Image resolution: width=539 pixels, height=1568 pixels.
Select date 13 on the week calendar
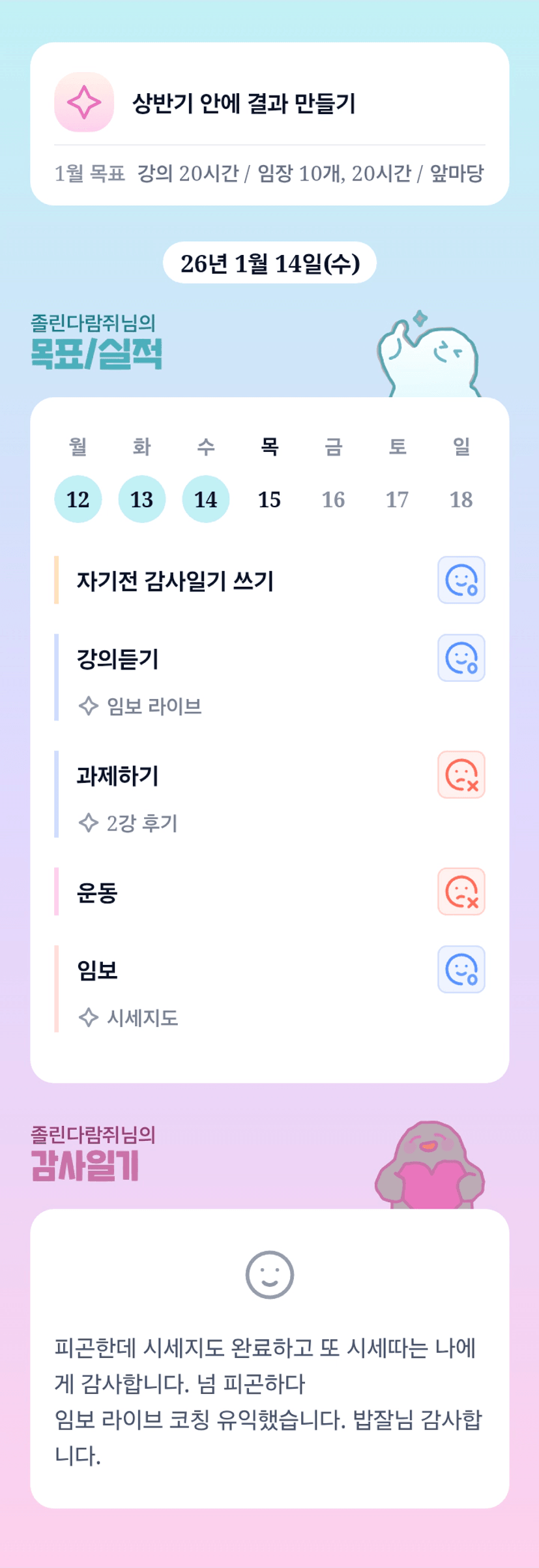(141, 499)
